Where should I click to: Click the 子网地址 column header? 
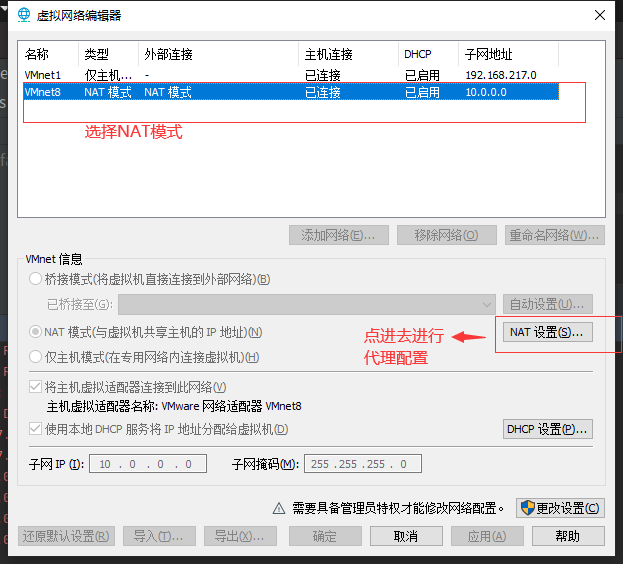(508, 54)
